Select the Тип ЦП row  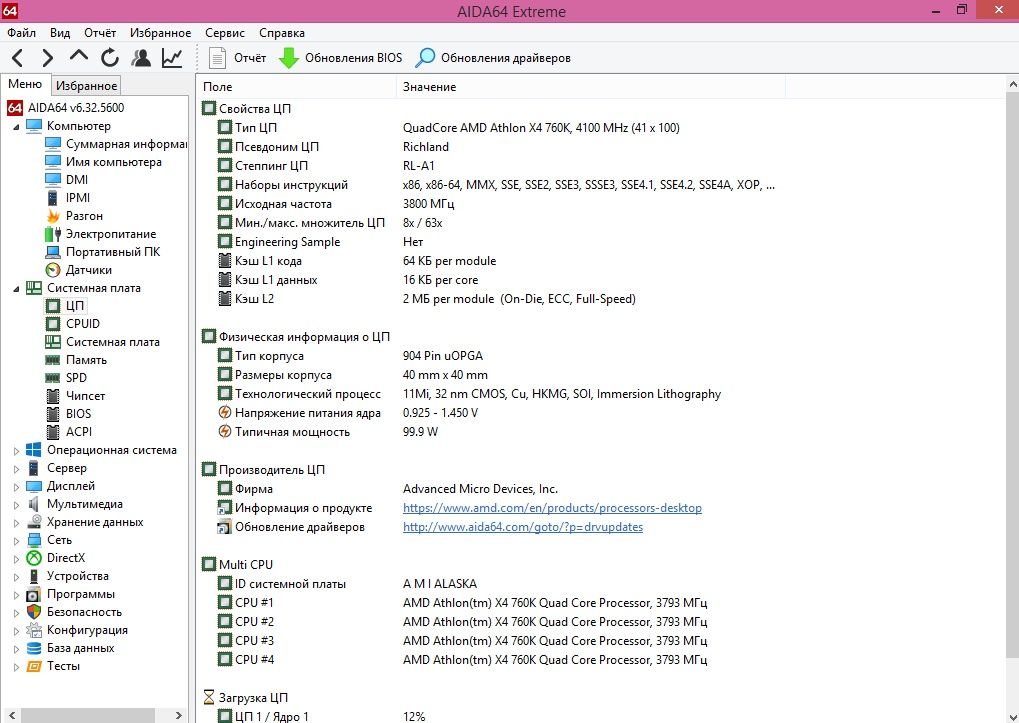pyautogui.click(x=448, y=128)
